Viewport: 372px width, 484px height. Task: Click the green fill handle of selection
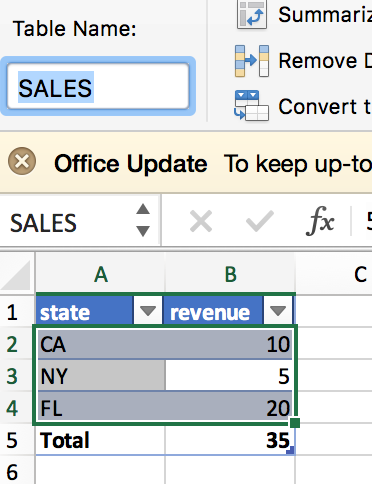tap(295, 423)
